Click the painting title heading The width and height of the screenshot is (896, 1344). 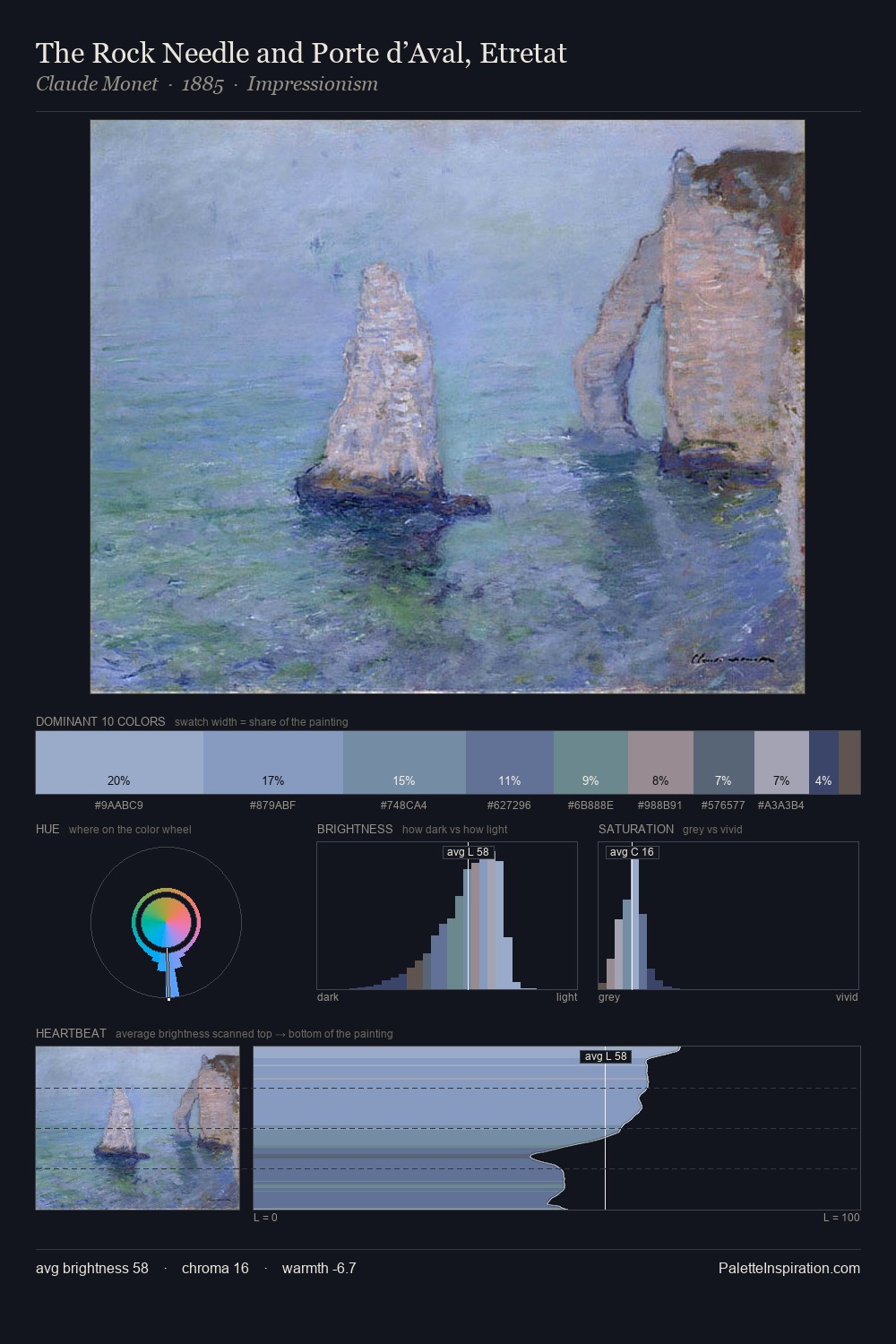pos(301,53)
